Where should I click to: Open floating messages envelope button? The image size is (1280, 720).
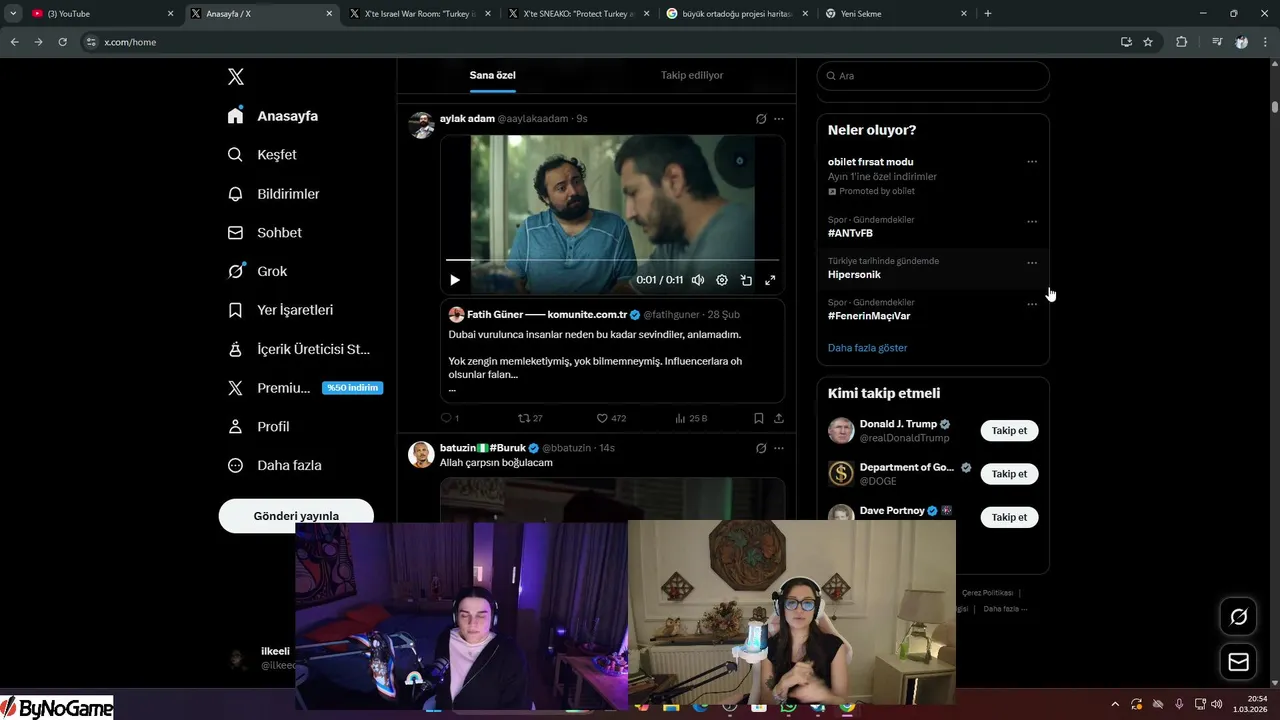(1238, 662)
